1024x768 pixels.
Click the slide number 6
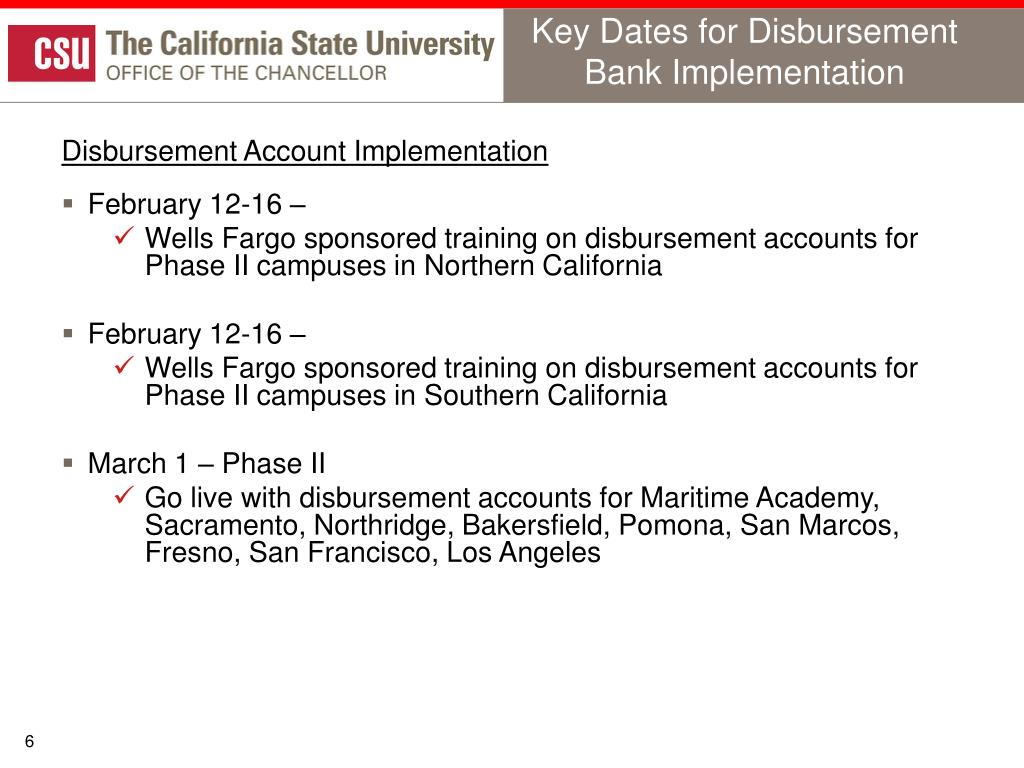coord(29,741)
